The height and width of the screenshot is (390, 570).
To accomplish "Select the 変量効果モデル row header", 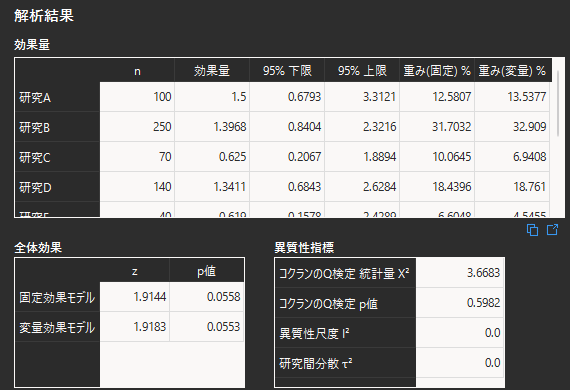I will (x=57, y=327).
